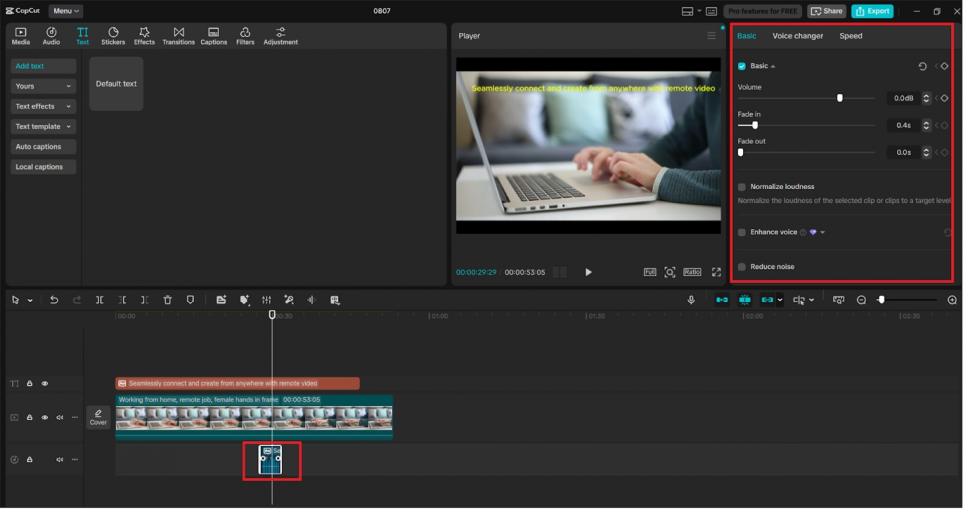This screenshot has width=970, height=512.
Task: Expand the Text template category
Action: tap(43, 127)
